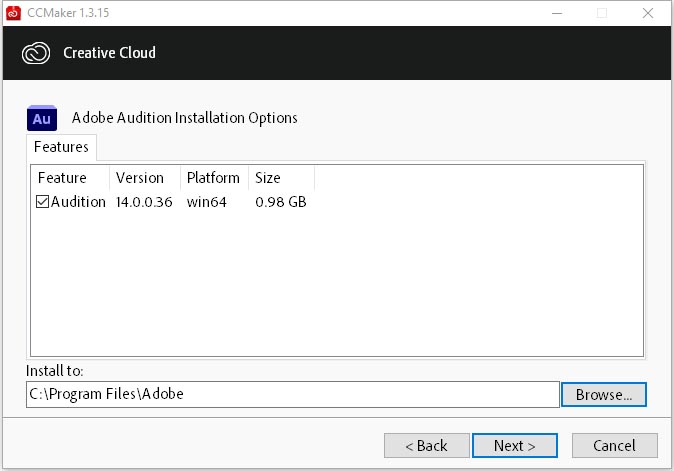The image size is (674, 471).
Task: Minimize the CCMaker window
Action: point(555,13)
